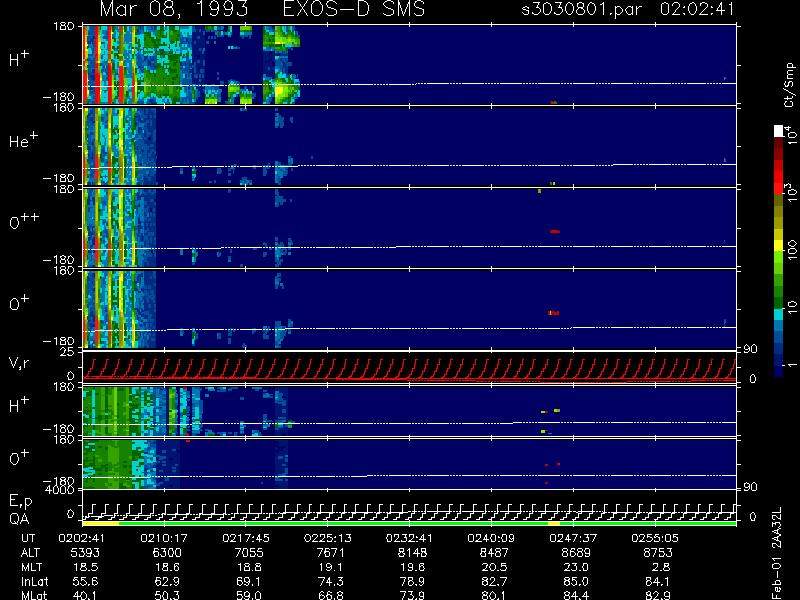The width and height of the screenshot is (800, 600).
Task: Click InLat value "62.9"
Action: point(167,582)
